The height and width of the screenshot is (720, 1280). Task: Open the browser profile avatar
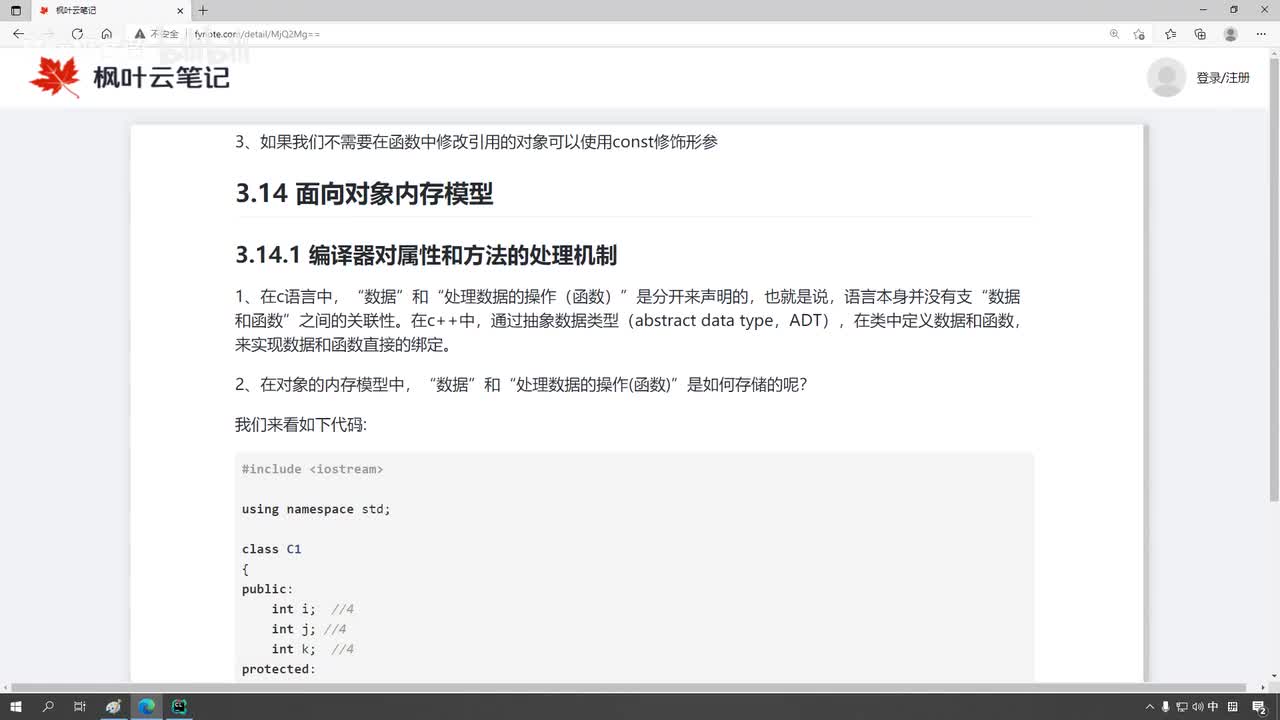(1231, 34)
